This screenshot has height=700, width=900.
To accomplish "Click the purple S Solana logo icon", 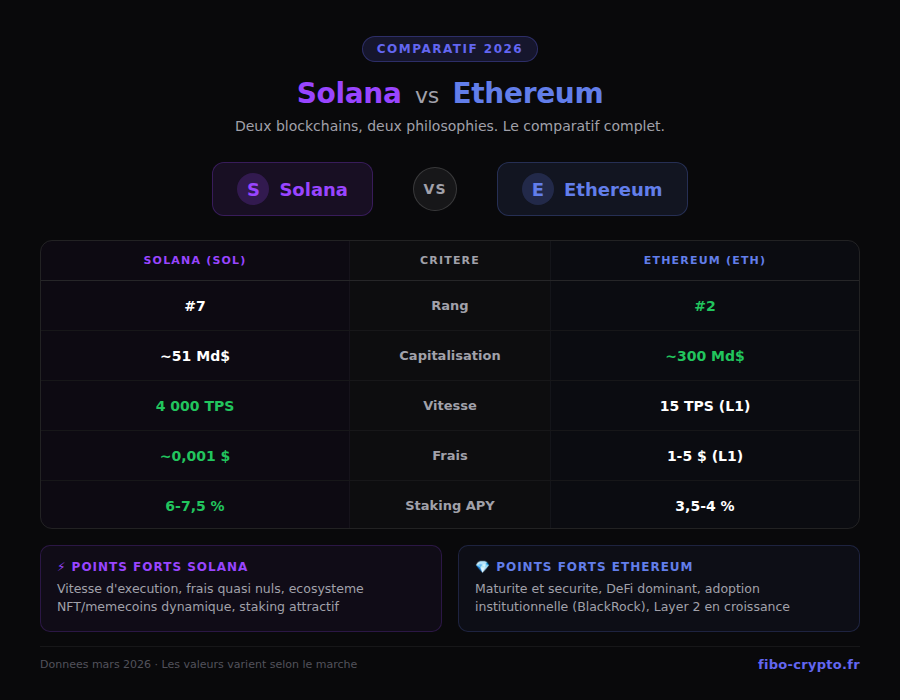I will pyautogui.click(x=252, y=189).
